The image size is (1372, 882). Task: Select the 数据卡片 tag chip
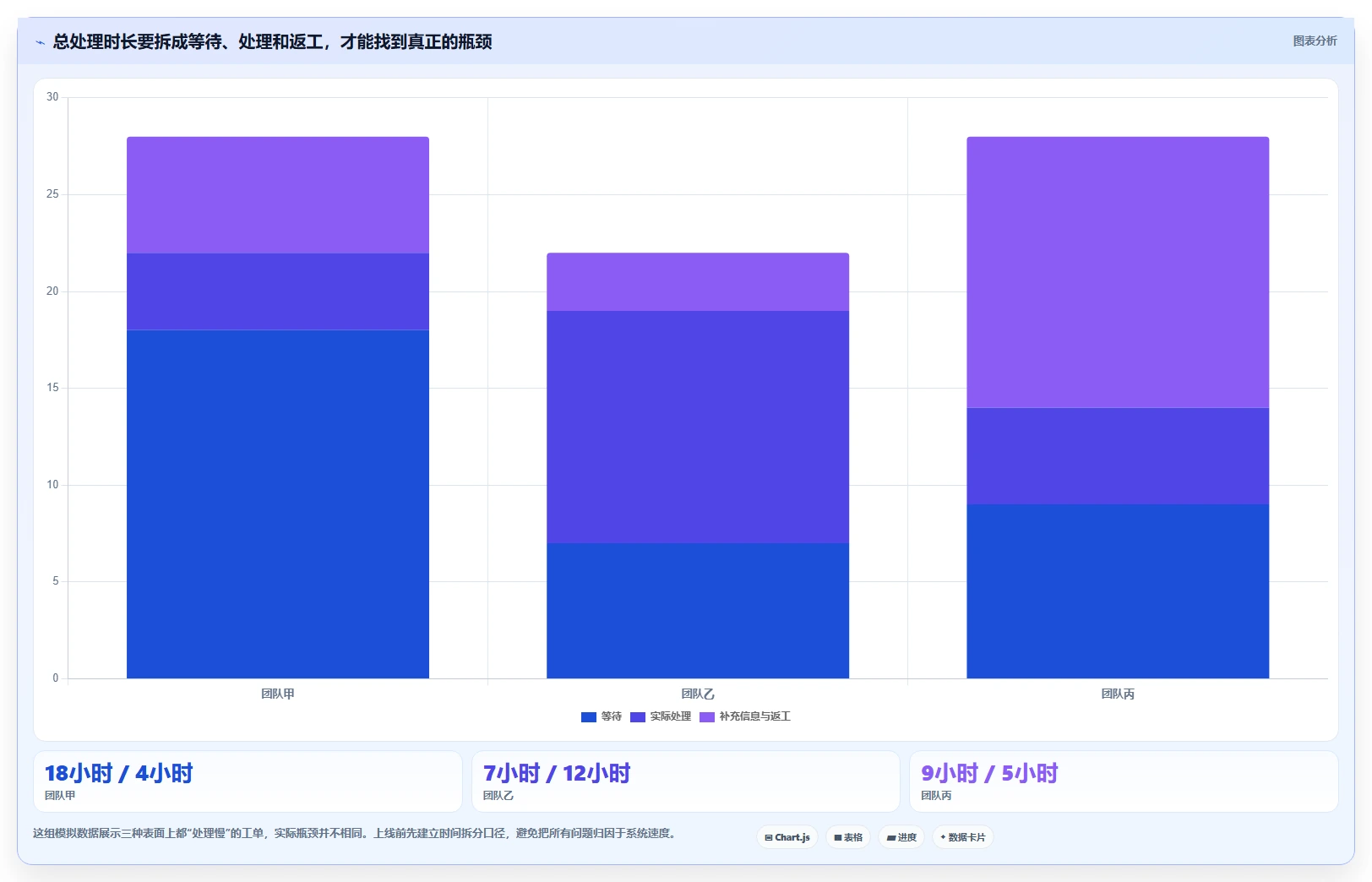point(963,837)
